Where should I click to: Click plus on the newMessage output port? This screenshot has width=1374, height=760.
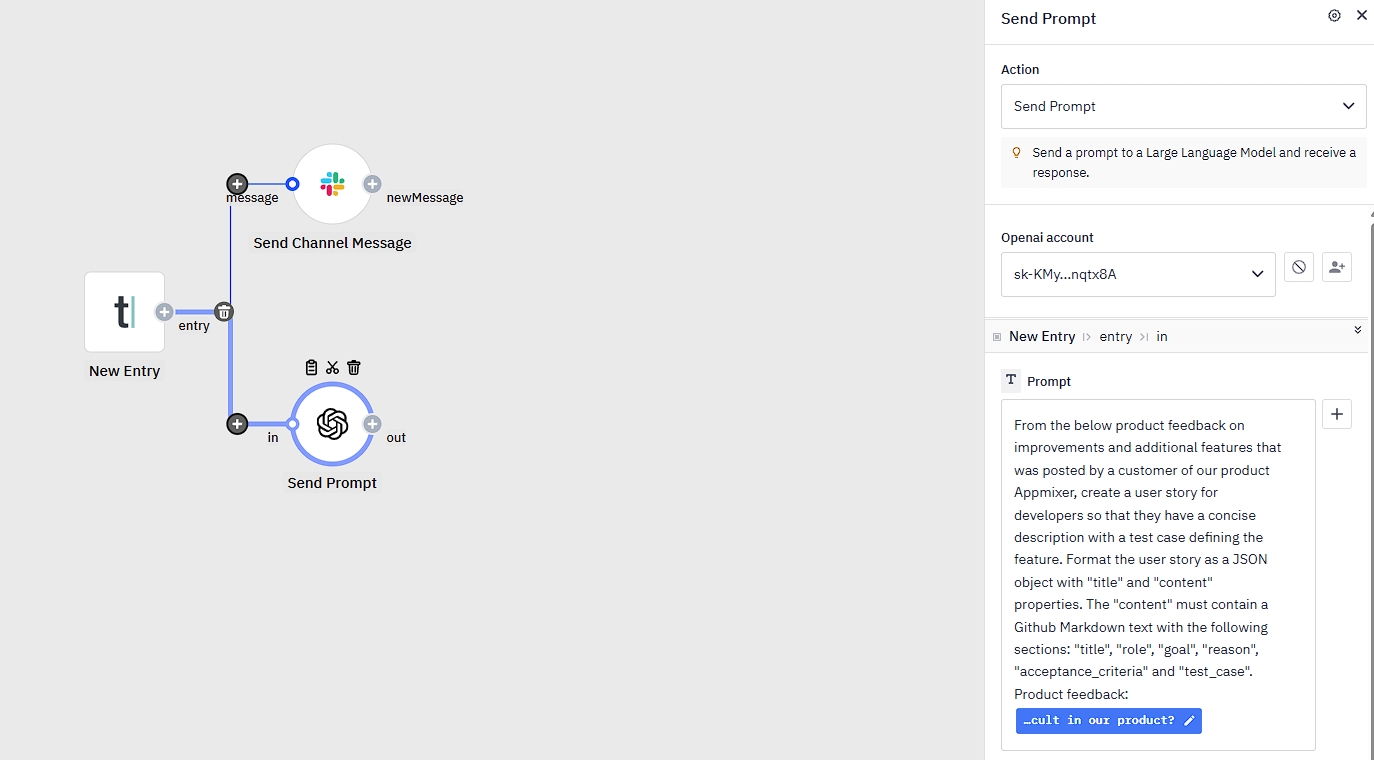[x=372, y=184]
